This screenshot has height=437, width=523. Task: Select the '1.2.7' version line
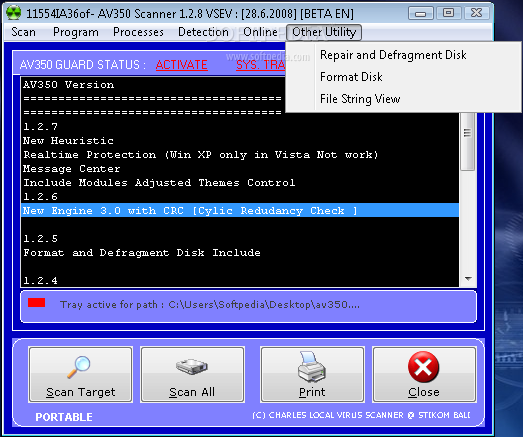(x=240, y=126)
